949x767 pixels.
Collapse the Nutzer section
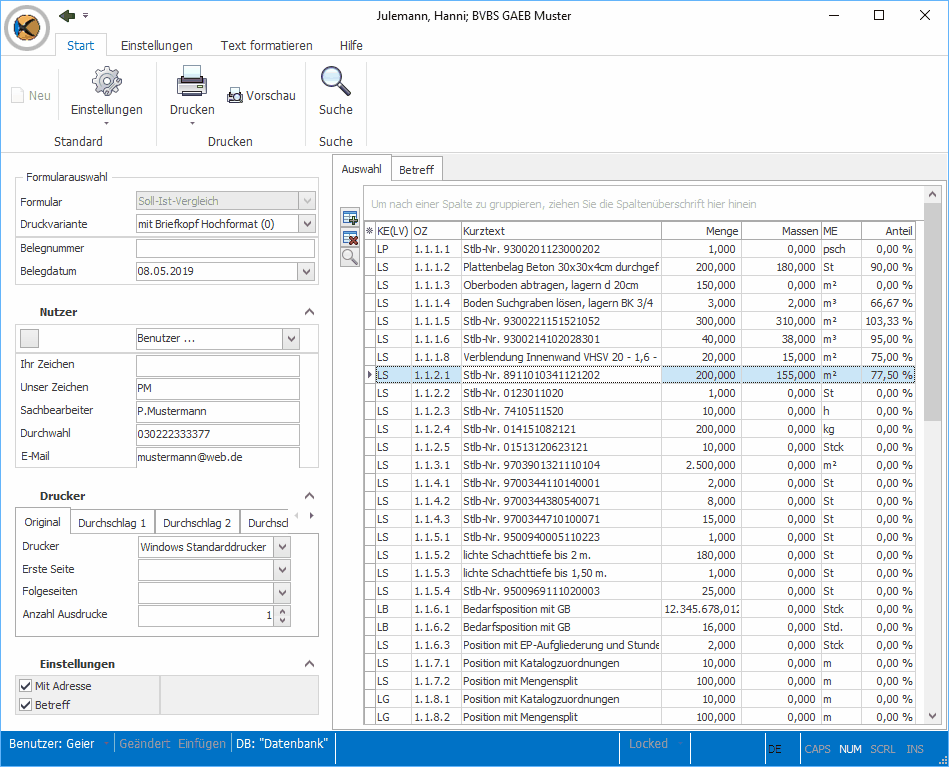coord(309,312)
